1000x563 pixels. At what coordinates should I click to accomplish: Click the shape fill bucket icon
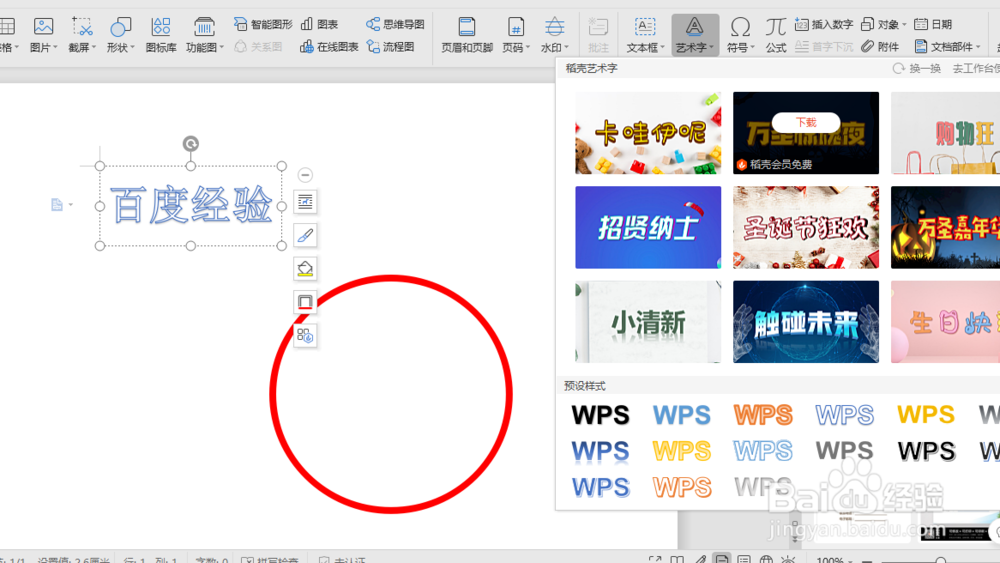click(x=305, y=268)
